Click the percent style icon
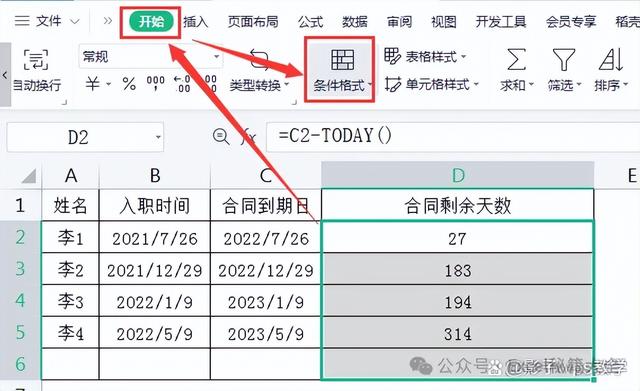The image size is (640, 391). point(129,84)
